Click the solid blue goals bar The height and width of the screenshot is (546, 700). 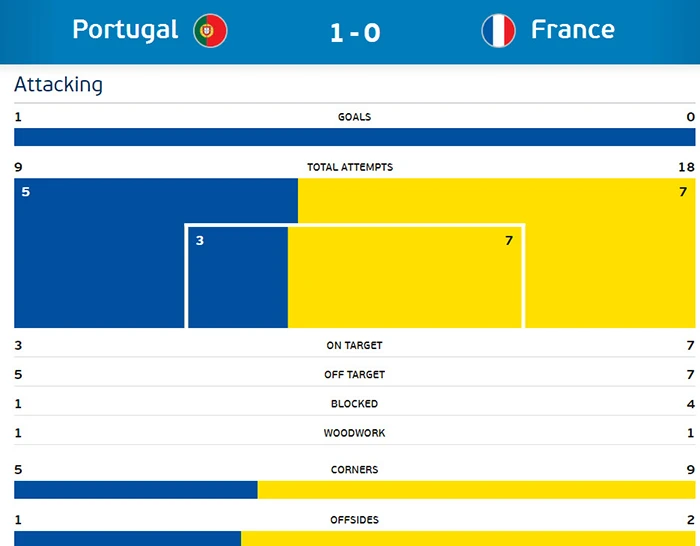(354, 138)
